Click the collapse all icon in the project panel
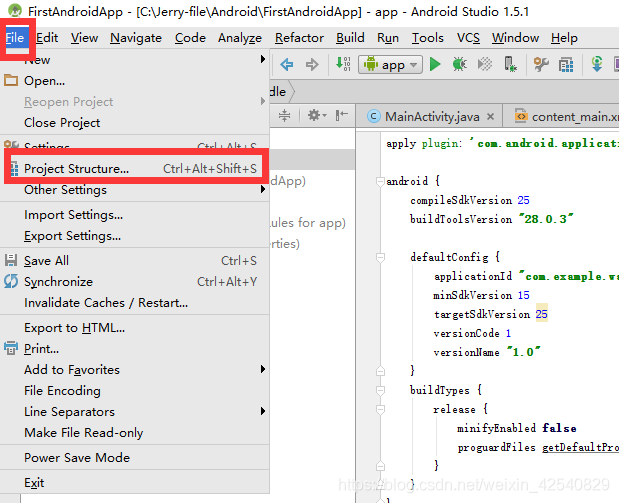619x503 pixels. pos(284,116)
